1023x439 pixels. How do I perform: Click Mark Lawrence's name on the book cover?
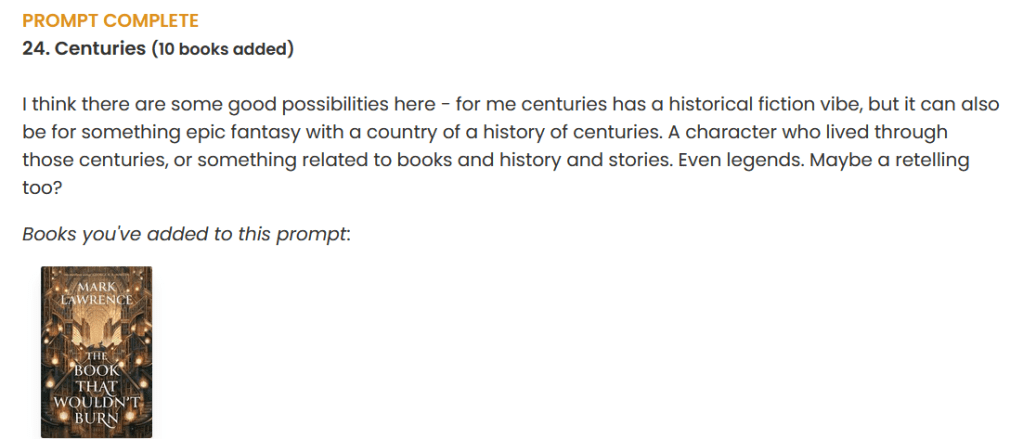pos(97,295)
